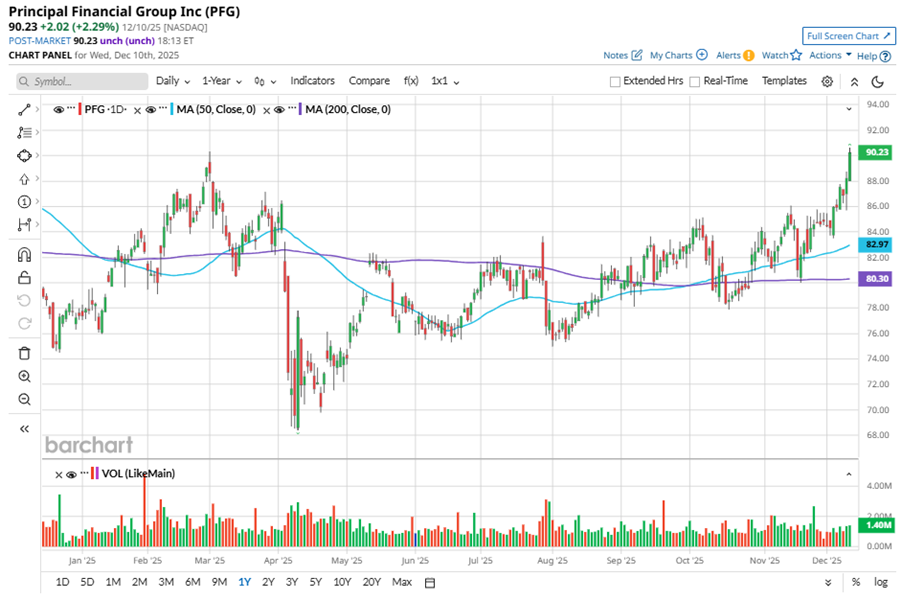Toggle visibility of the MA 50 line
902x600 pixels.
tap(153, 109)
